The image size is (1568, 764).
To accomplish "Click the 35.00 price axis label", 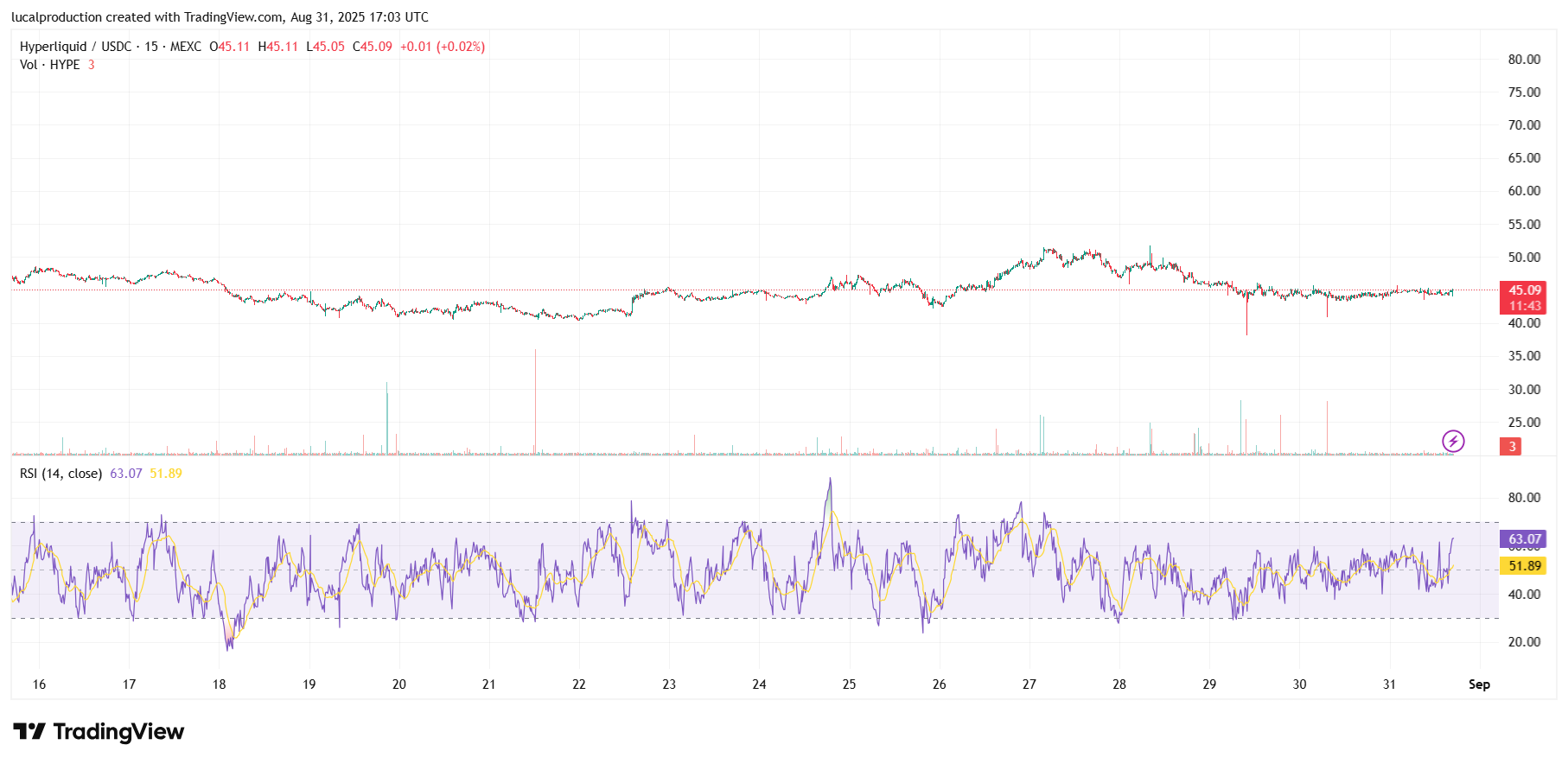I will (1524, 356).
